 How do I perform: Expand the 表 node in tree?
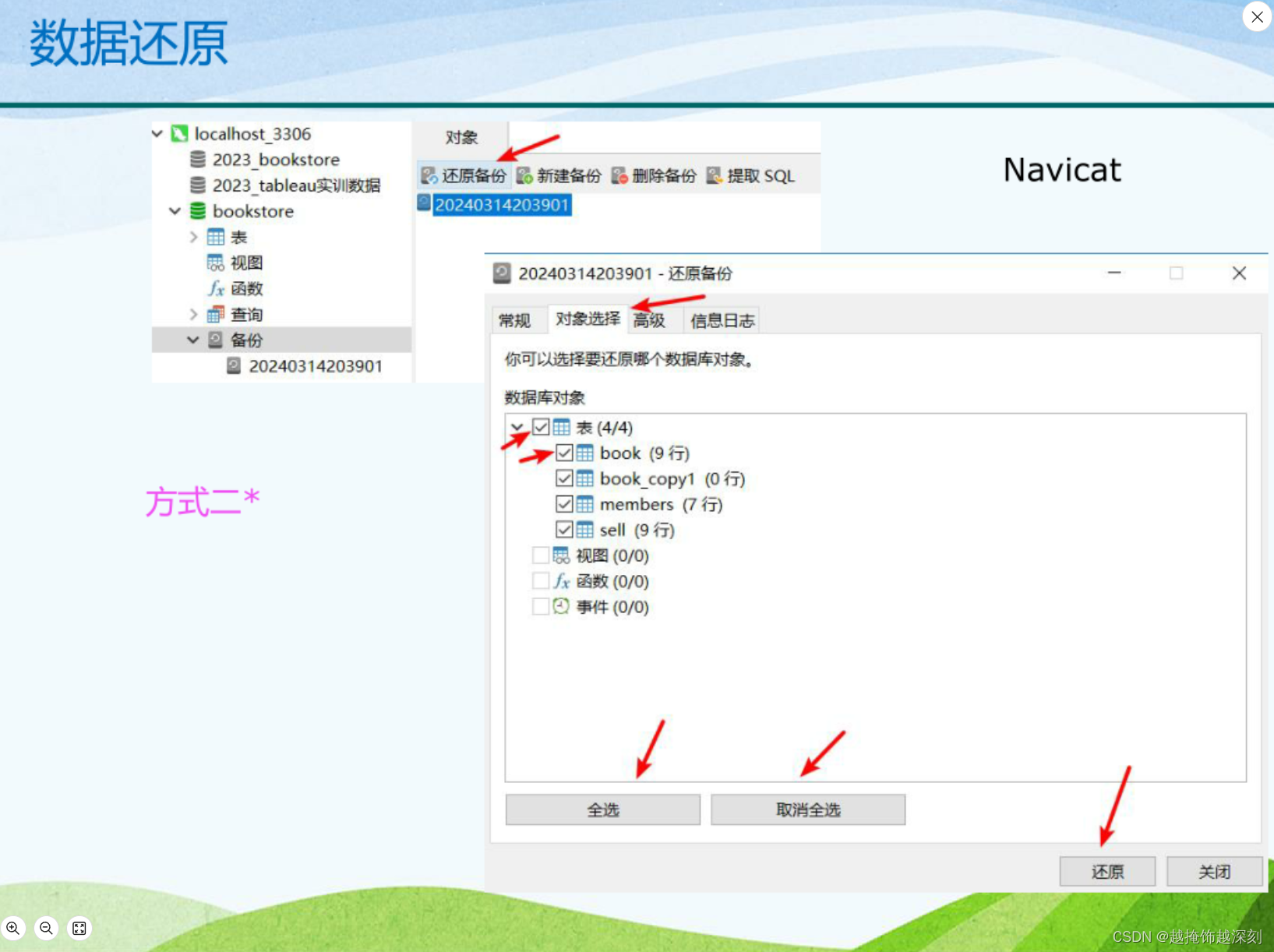(193, 237)
